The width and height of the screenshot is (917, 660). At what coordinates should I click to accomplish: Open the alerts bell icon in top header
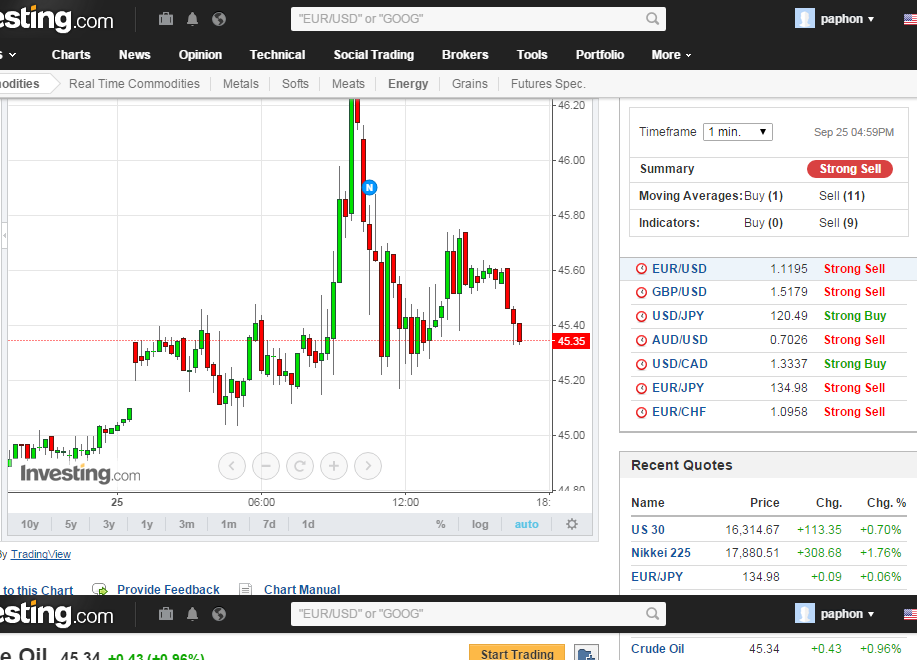[x=192, y=19]
